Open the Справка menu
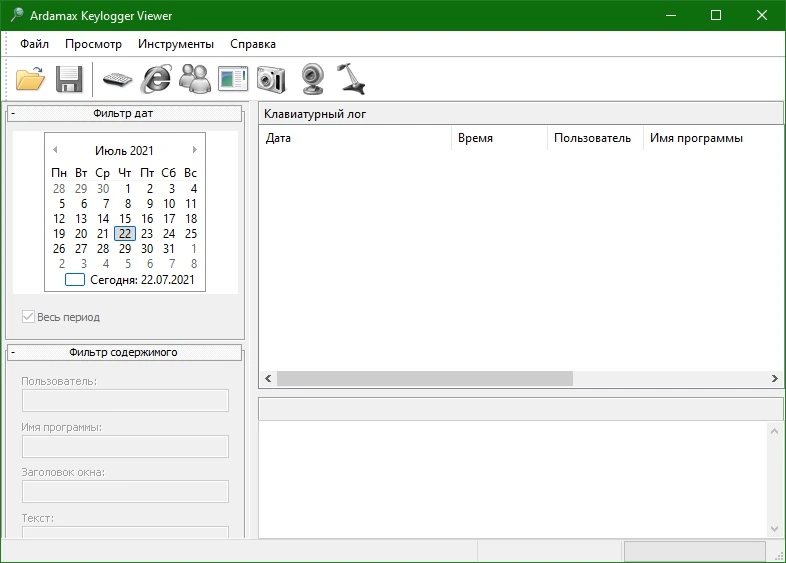This screenshot has width=786, height=563. click(x=253, y=44)
